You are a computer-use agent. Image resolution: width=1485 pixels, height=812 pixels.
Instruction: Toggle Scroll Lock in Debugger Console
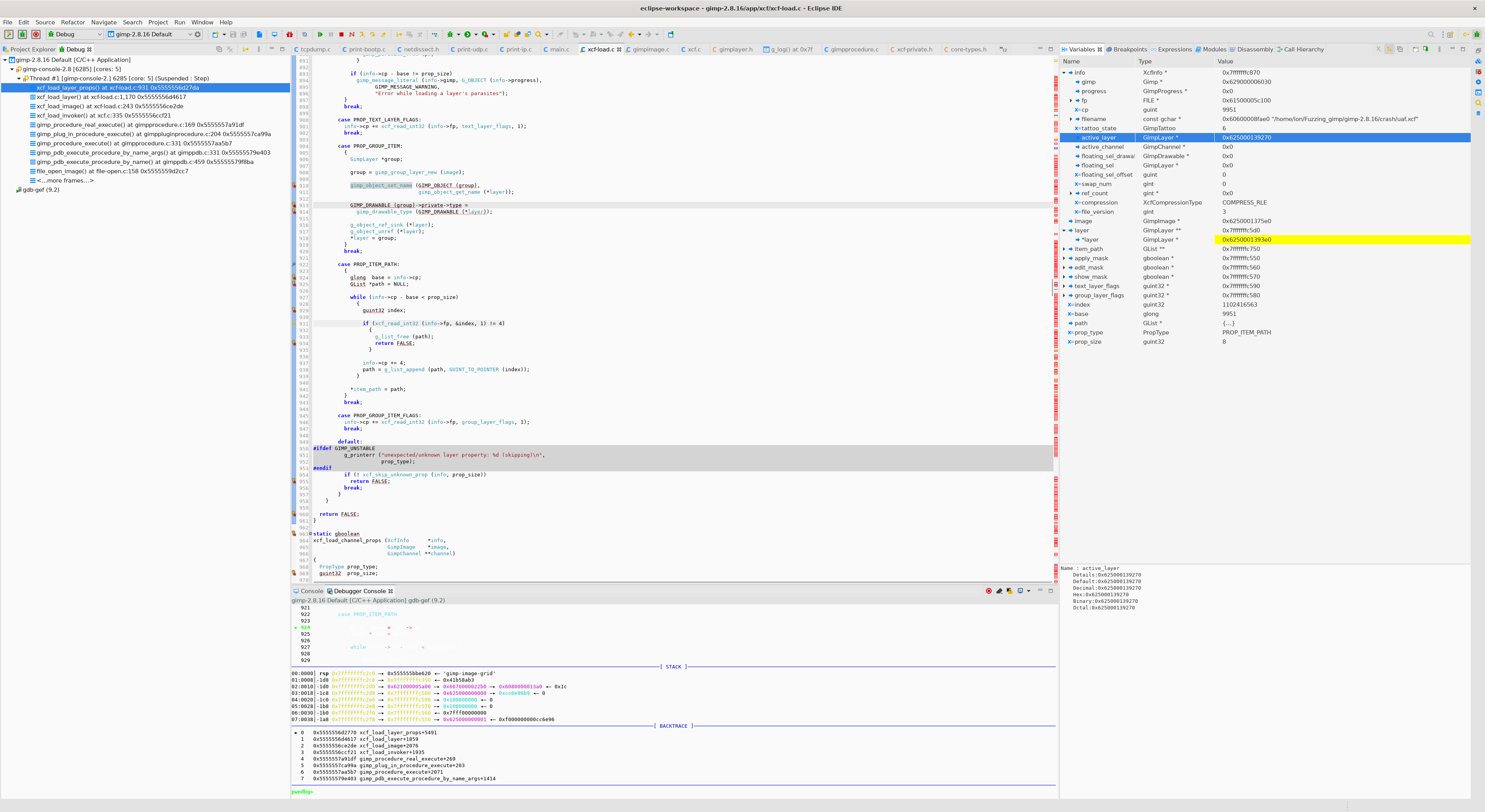[1009, 591]
